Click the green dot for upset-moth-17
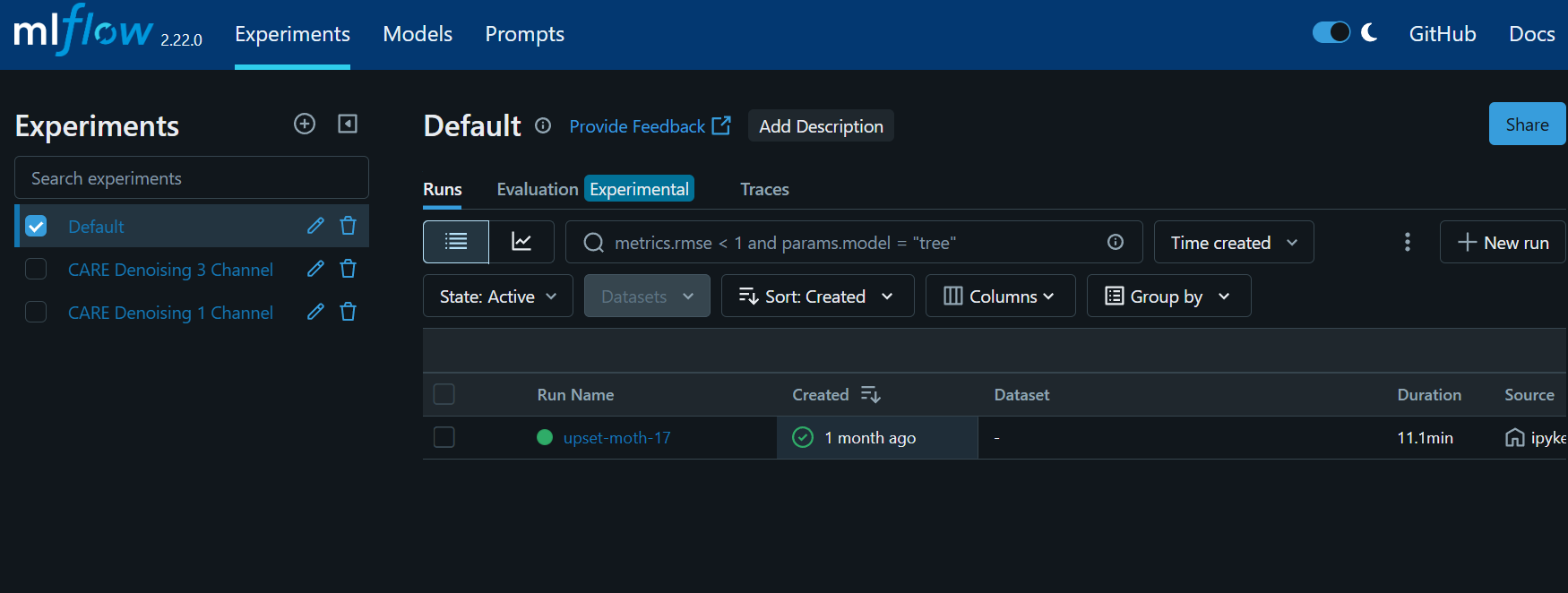Viewport: 1568px width, 593px height. coord(545,437)
